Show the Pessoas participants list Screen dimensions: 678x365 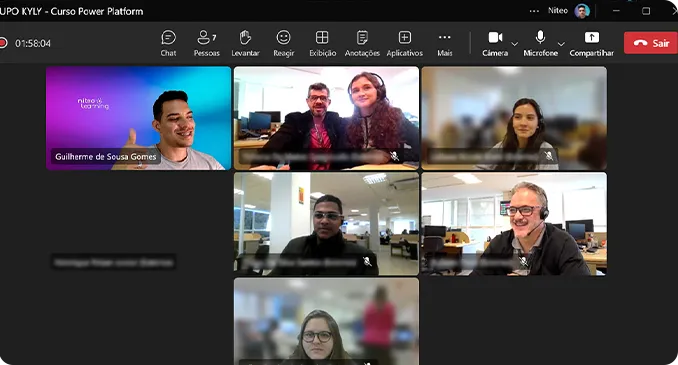click(207, 43)
